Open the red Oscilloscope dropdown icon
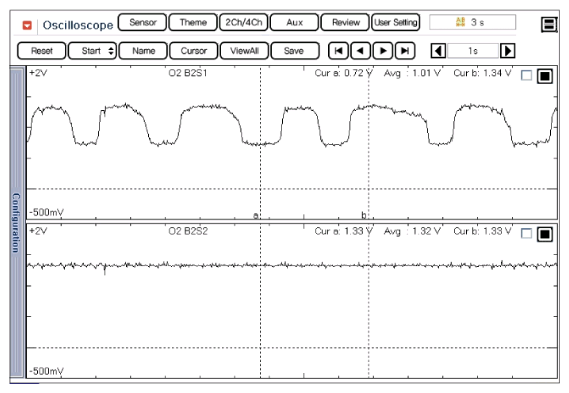Viewport: 569px width, 393px height. pyautogui.click(x=27, y=25)
